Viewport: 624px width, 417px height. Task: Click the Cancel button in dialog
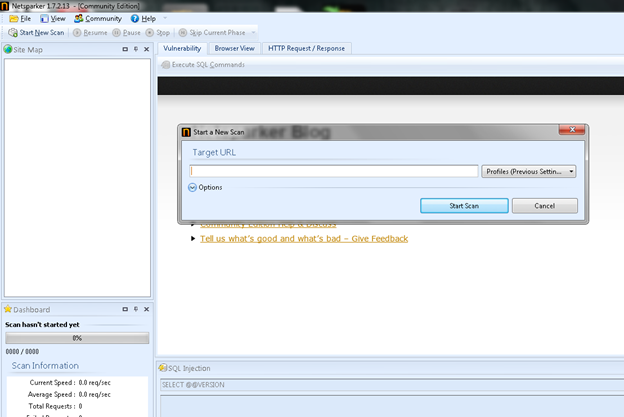tap(544, 205)
